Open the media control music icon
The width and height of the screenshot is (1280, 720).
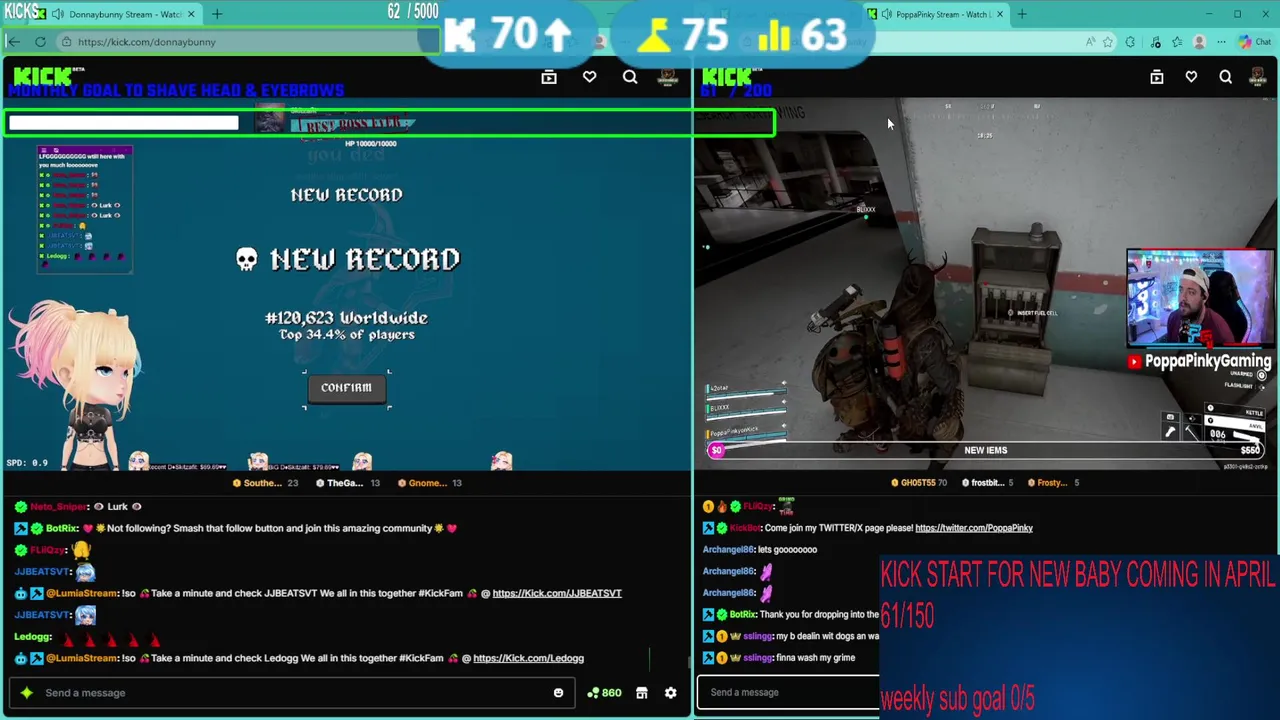(1155, 42)
